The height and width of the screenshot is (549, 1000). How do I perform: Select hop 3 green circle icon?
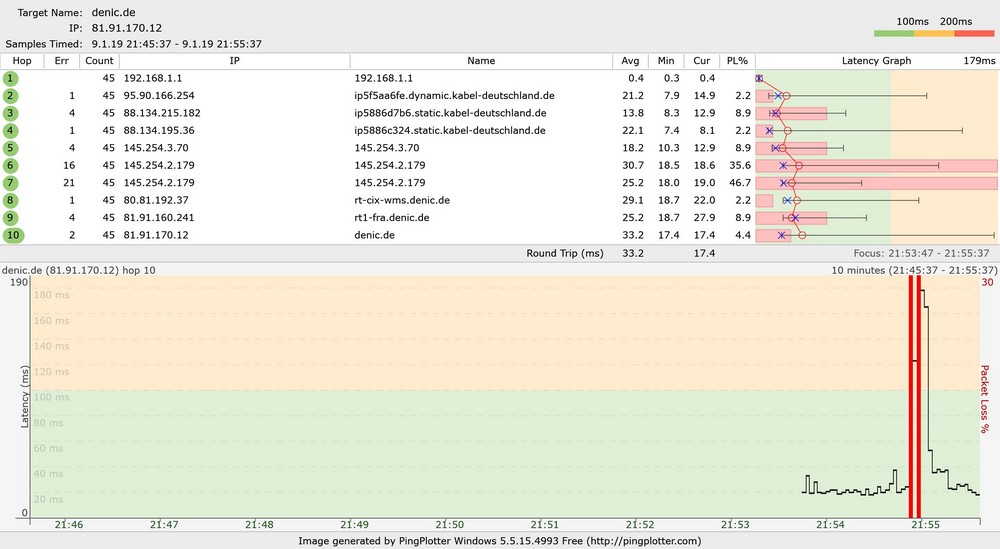(10, 113)
